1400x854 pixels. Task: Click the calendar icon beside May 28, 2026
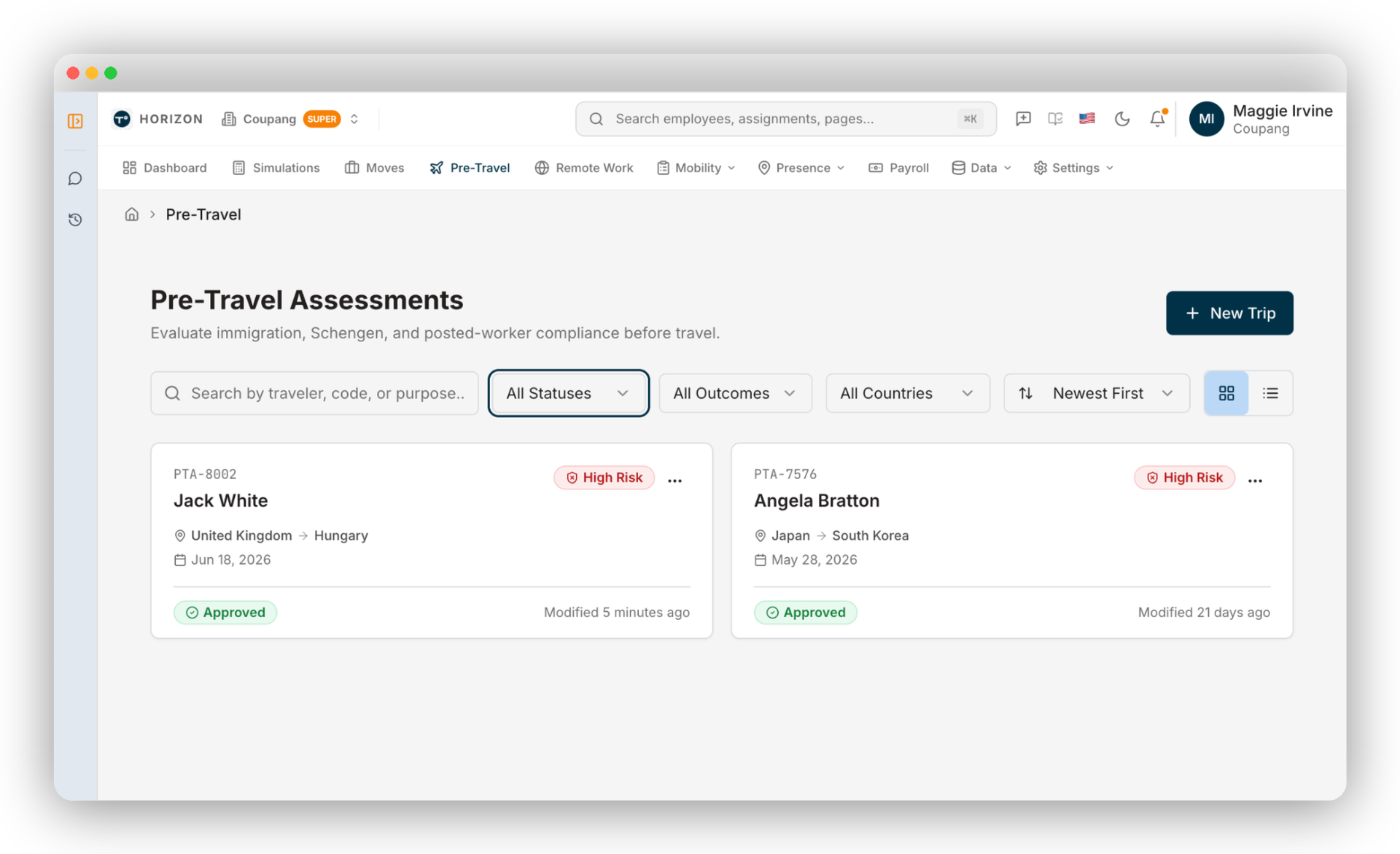click(x=761, y=560)
